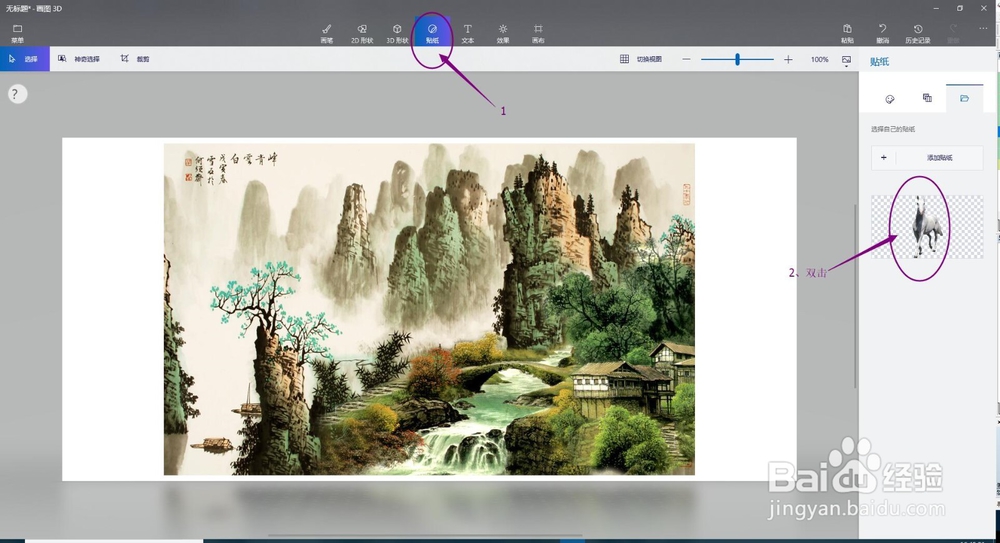1000x543 pixels.
Task: Click the redo arrow icon
Action: click(953, 29)
